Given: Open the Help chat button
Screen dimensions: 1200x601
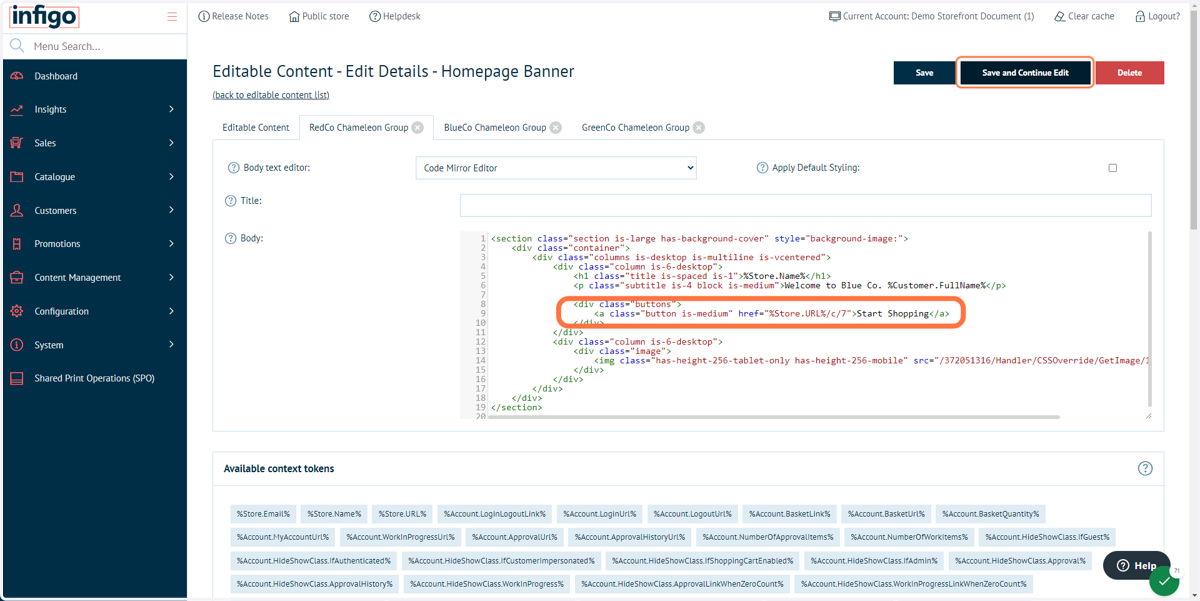Looking at the screenshot, I should point(1137,565).
